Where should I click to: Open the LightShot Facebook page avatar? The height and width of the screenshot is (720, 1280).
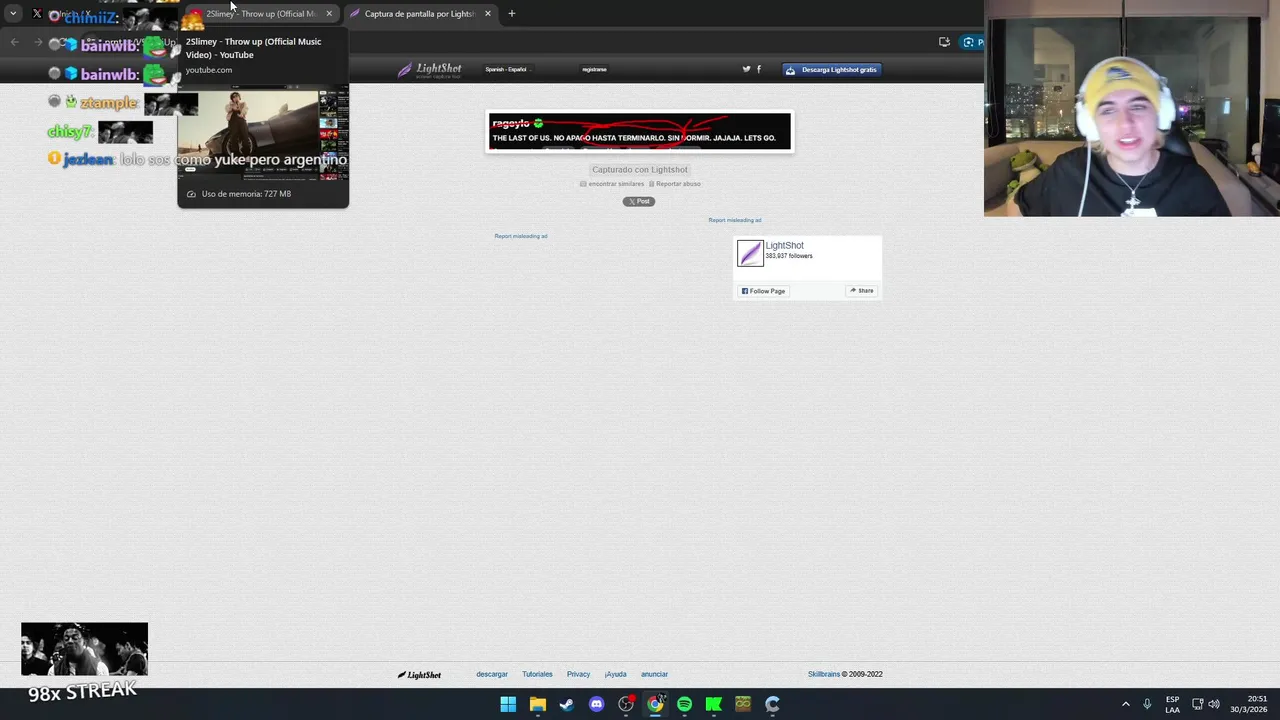pos(750,253)
